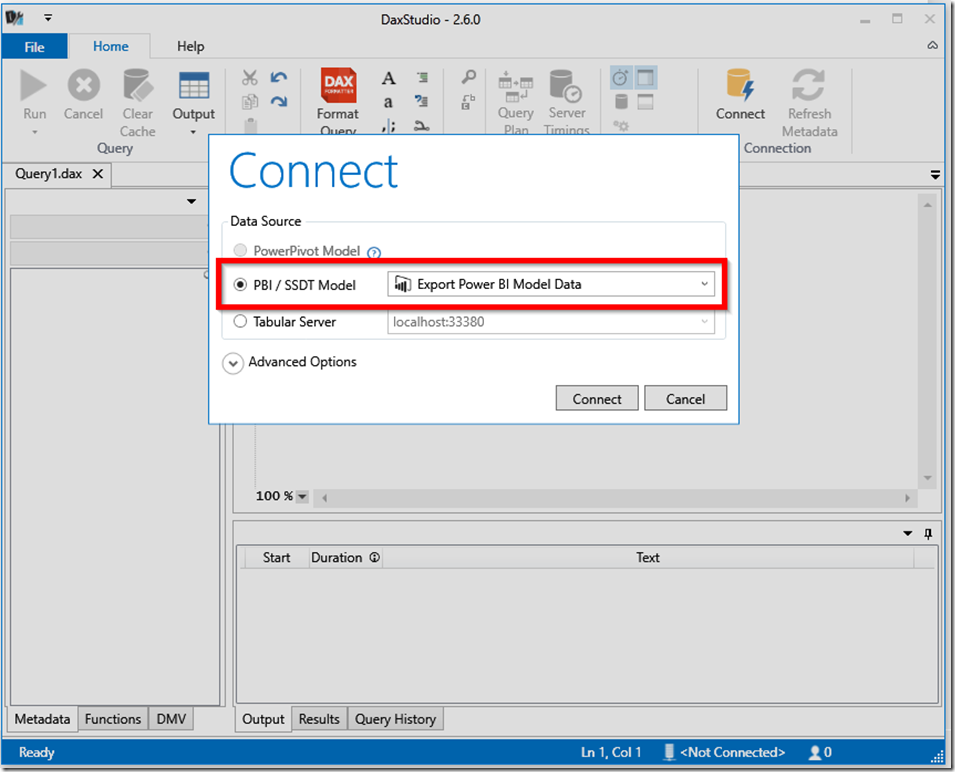Click the Start column header
Screen dimensions: 955x772
click(x=277, y=557)
